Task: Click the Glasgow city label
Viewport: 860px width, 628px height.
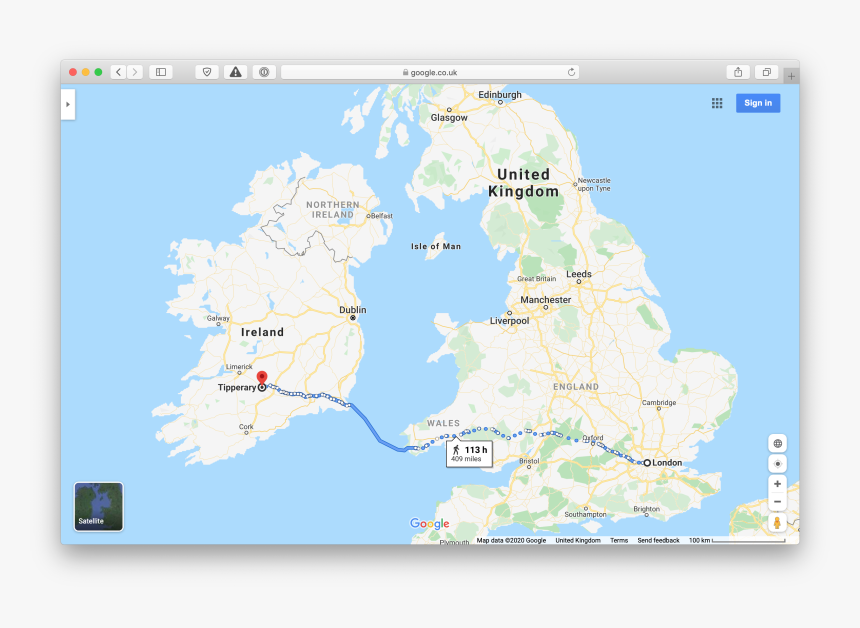Action: [x=449, y=117]
